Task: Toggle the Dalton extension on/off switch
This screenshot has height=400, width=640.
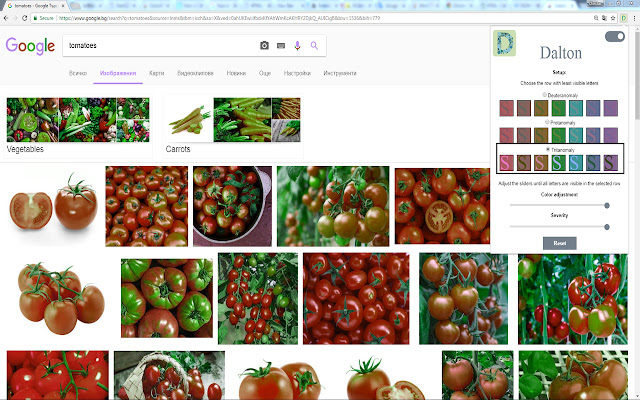Action: pyautogui.click(x=614, y=37)
